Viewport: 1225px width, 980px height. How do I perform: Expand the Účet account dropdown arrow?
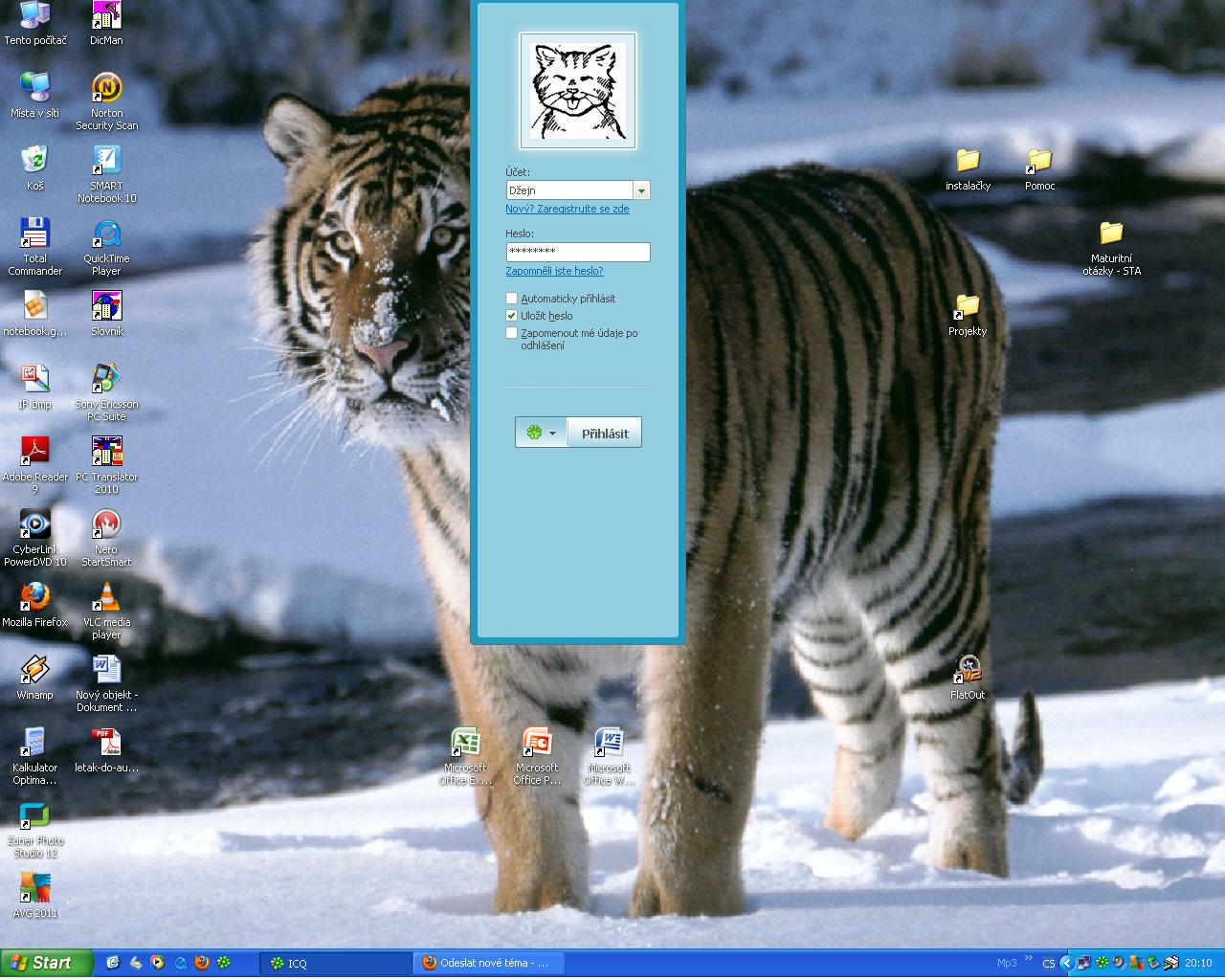(642, 190)
